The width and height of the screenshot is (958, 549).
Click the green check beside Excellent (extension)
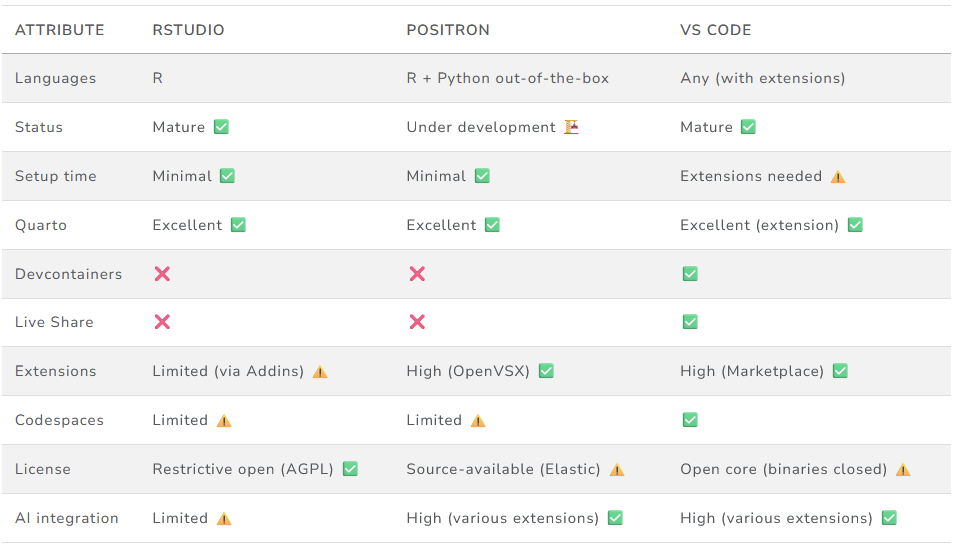(855, 225)
